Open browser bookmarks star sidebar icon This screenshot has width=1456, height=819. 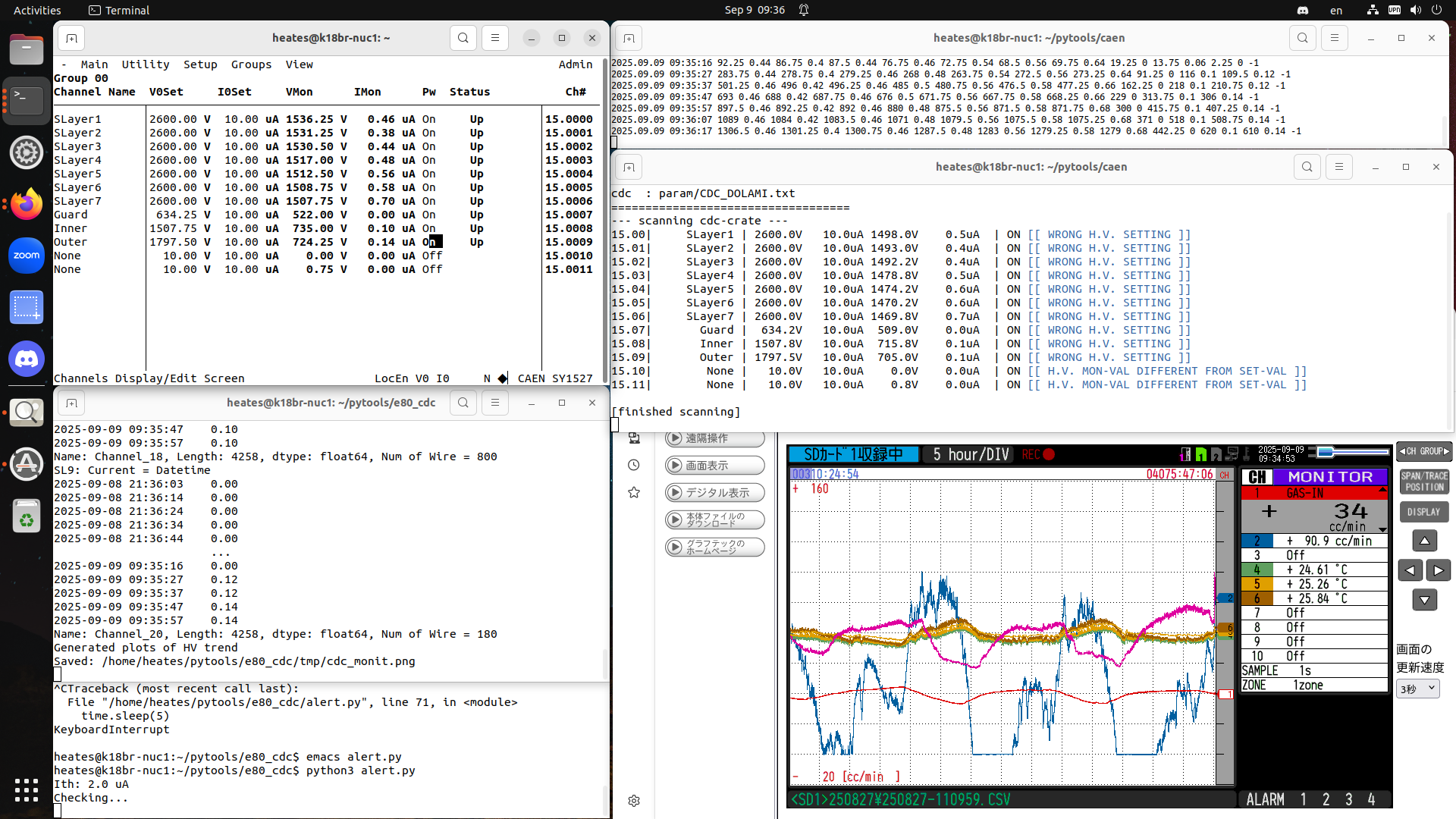tap(634, 492)
